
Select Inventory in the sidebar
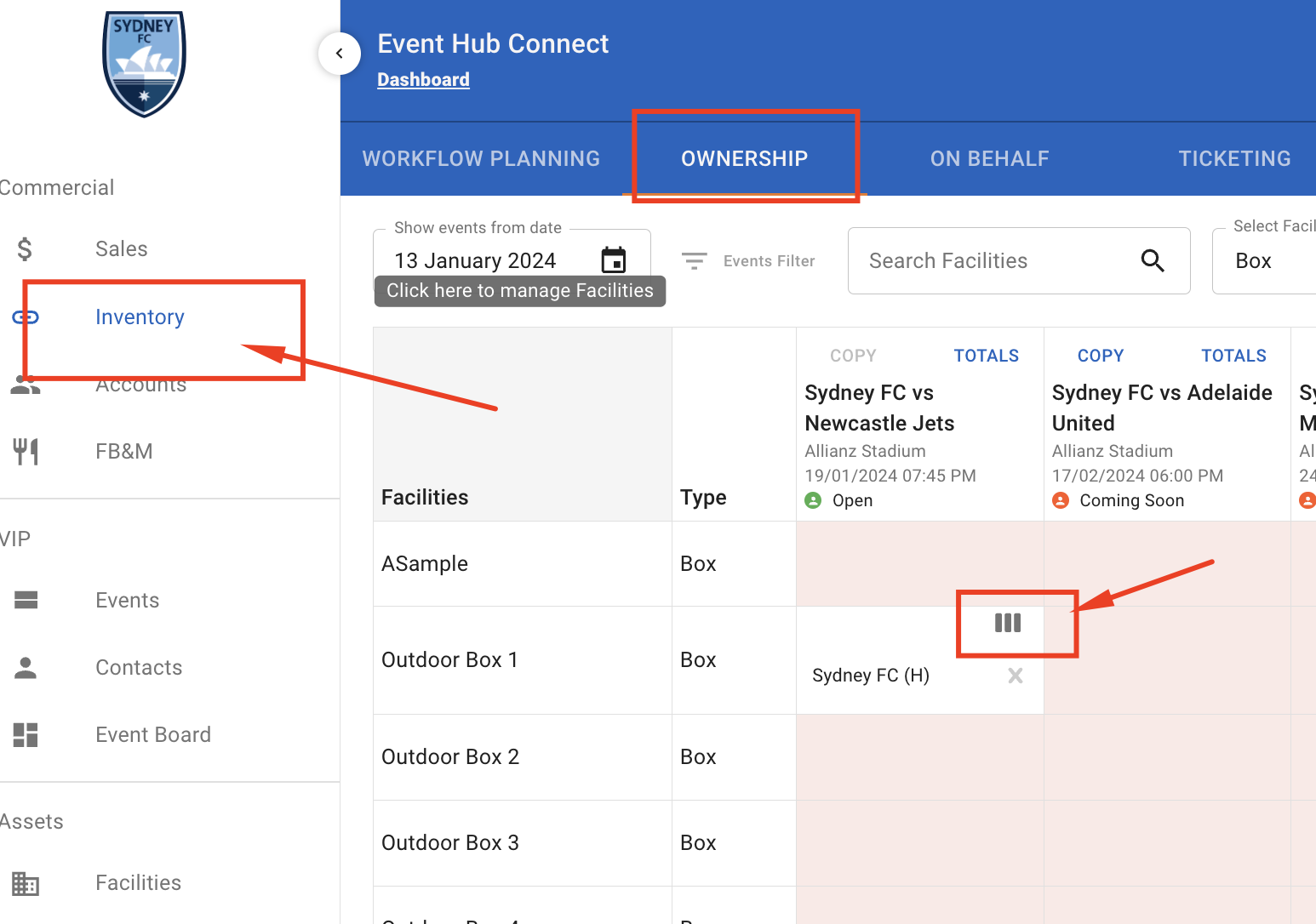[140, 317]
